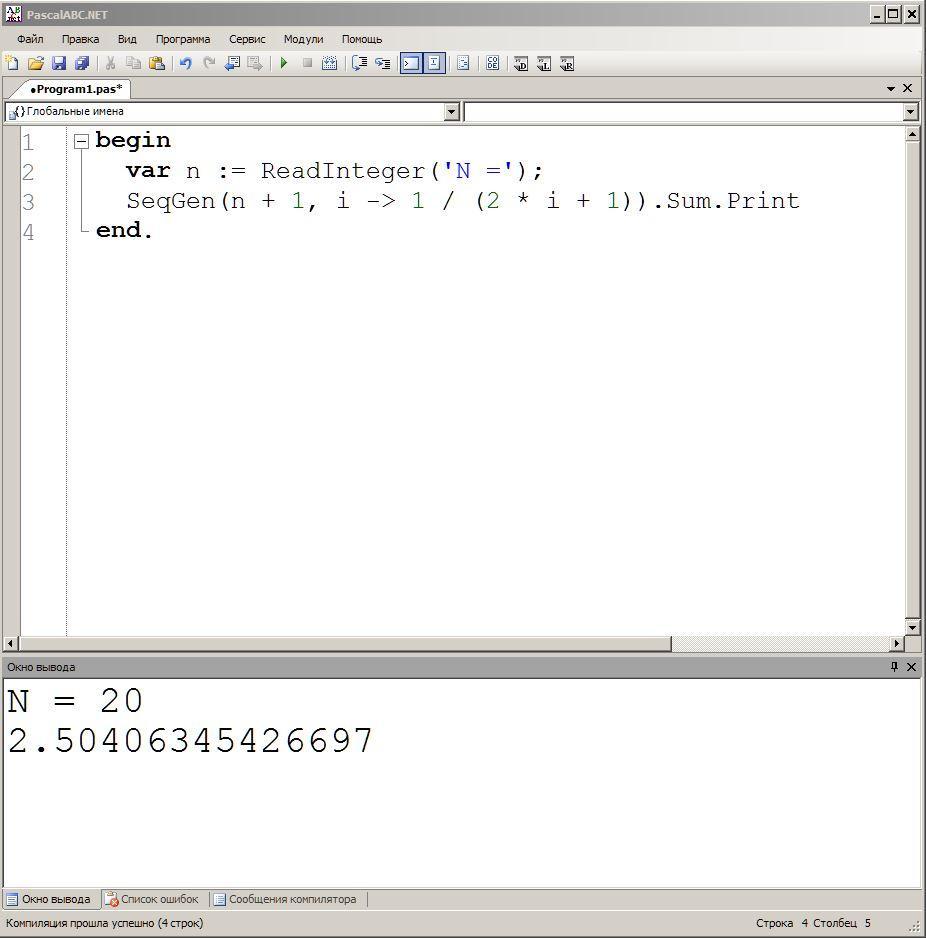
Task: Compile the program using the build icon
Action: click(x=330, y=63)
